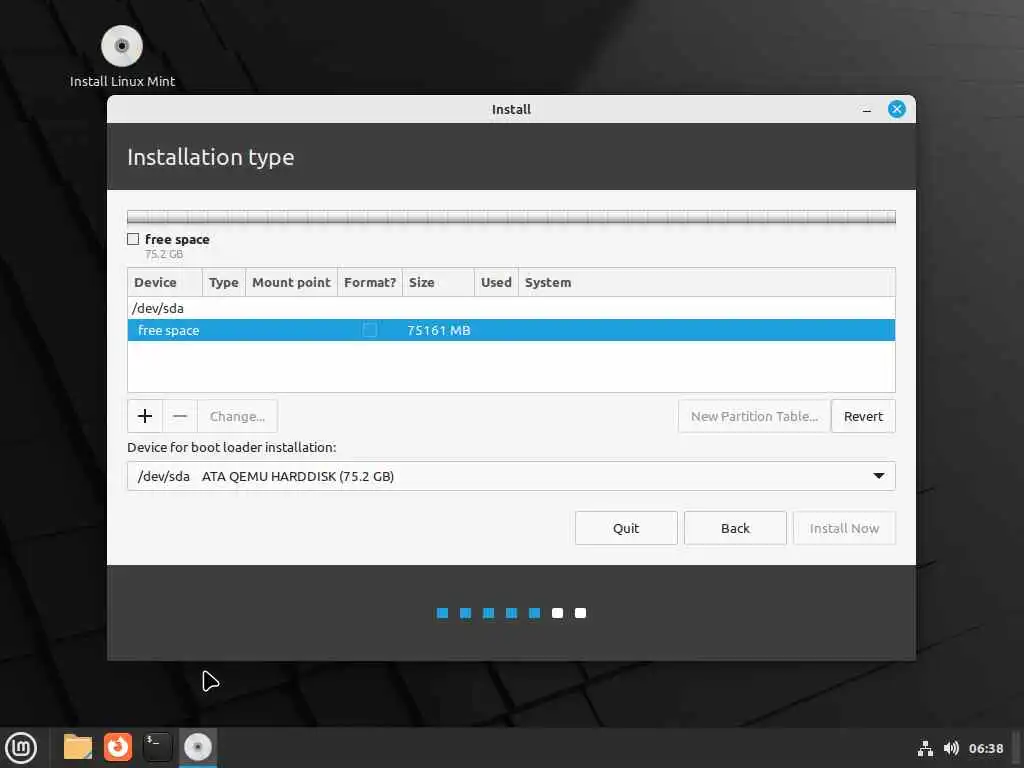Click the Used column header
This screenshot has height=768, width=1024.
(496, 282)
